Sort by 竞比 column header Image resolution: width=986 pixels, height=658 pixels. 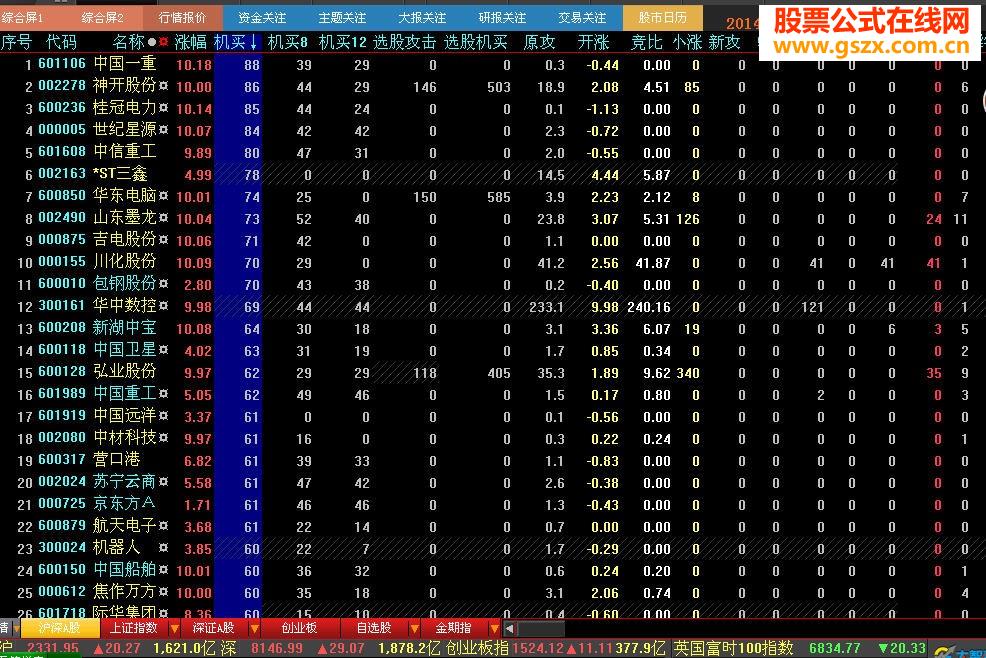646,42
